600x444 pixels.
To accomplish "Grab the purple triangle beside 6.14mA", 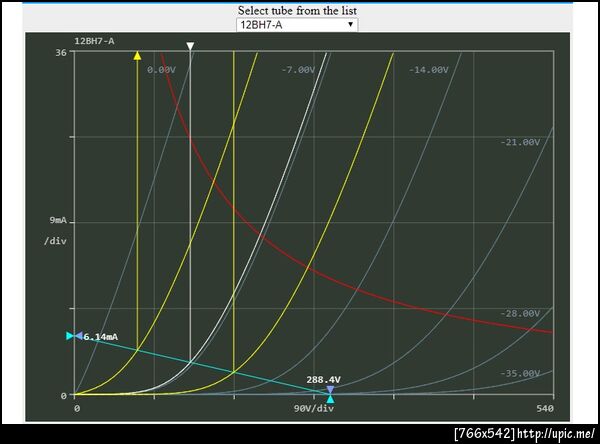I will 78,336.
